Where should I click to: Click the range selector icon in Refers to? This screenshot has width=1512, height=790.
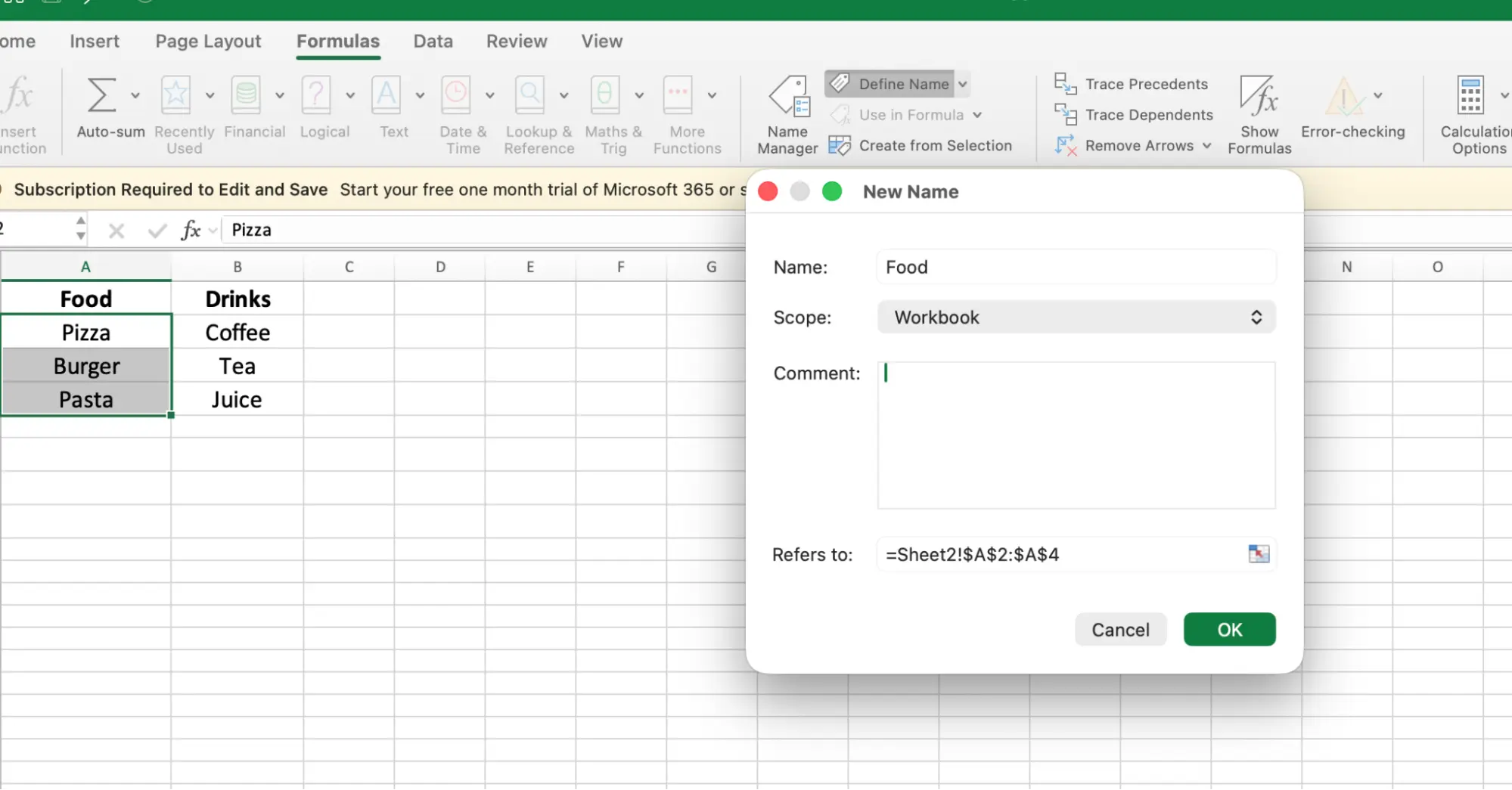(1259, 554)
